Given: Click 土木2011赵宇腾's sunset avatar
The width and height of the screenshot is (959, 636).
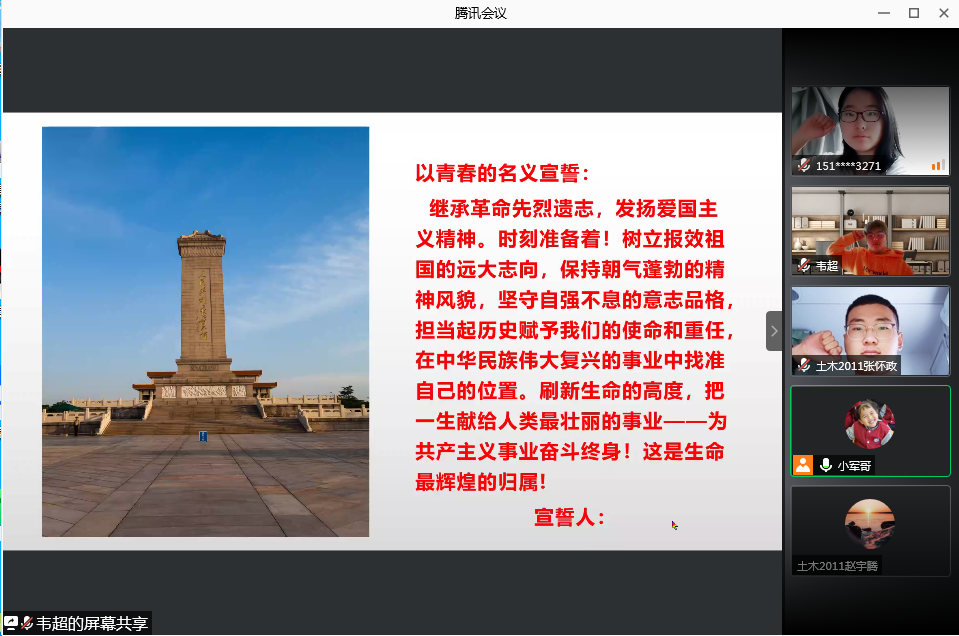Looking at the screenshot, I should pyautogui.click(x=870, y=523).
